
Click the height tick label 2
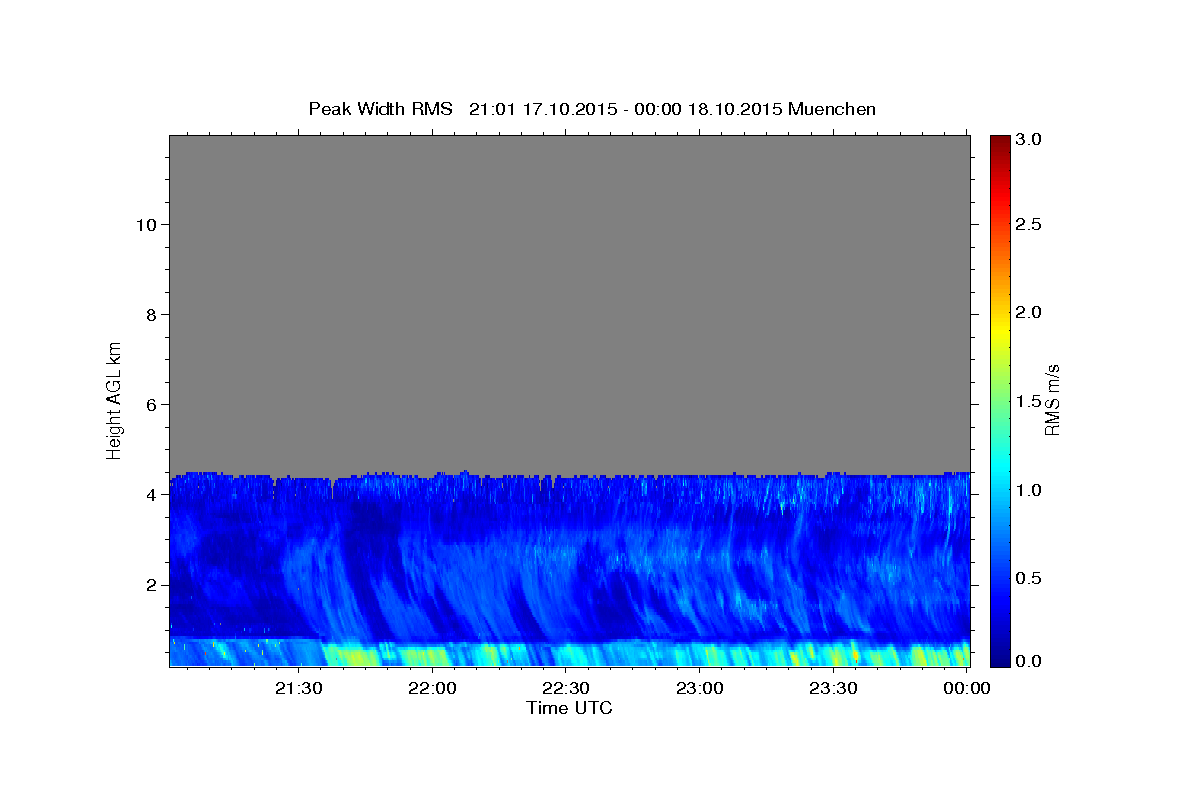(x=149, y=584)
